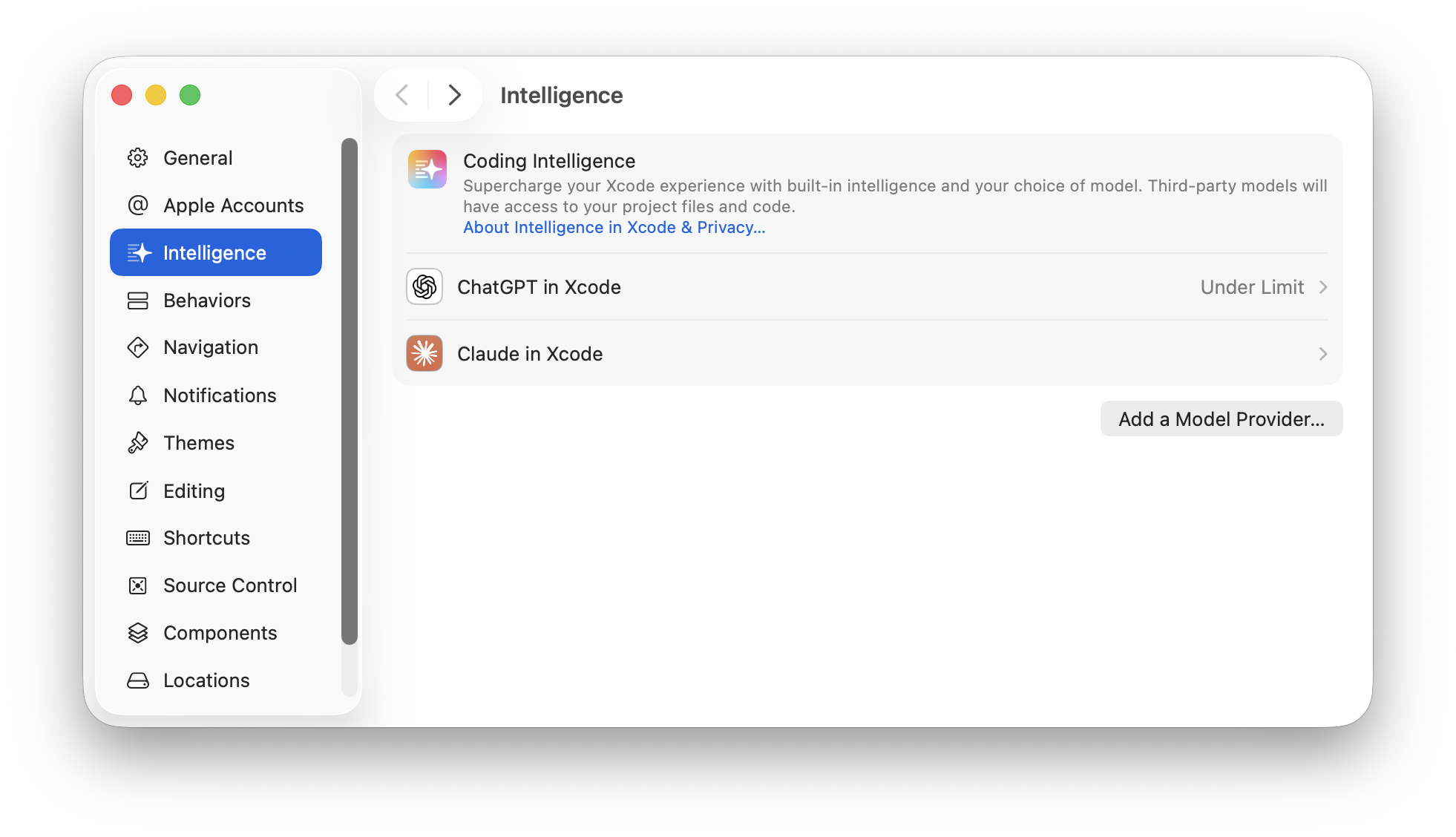Image resolution: width=1456 pixels, height=837 pixels.
Task: Go forward with the right arrow button
Action: pos(455,95)
